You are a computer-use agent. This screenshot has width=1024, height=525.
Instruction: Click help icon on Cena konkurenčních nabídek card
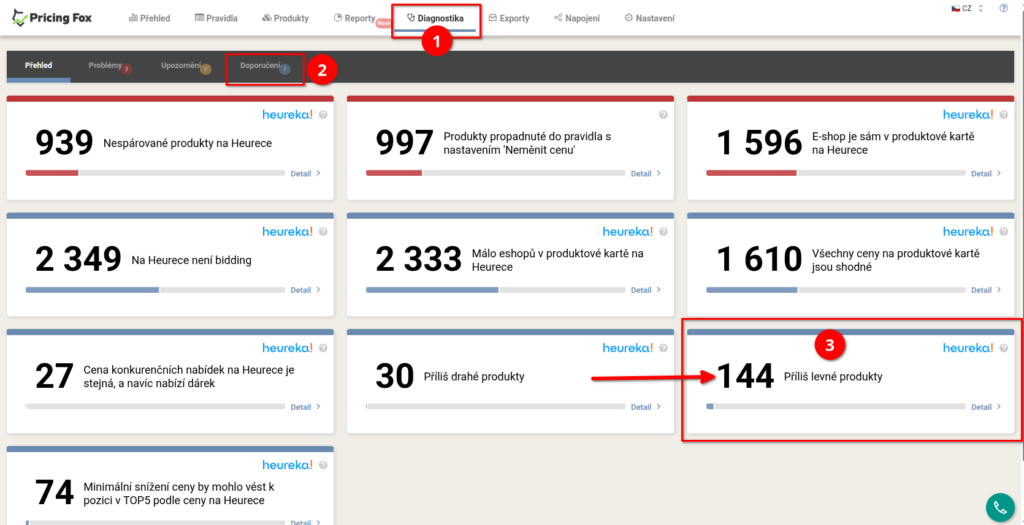pos(323,347)
